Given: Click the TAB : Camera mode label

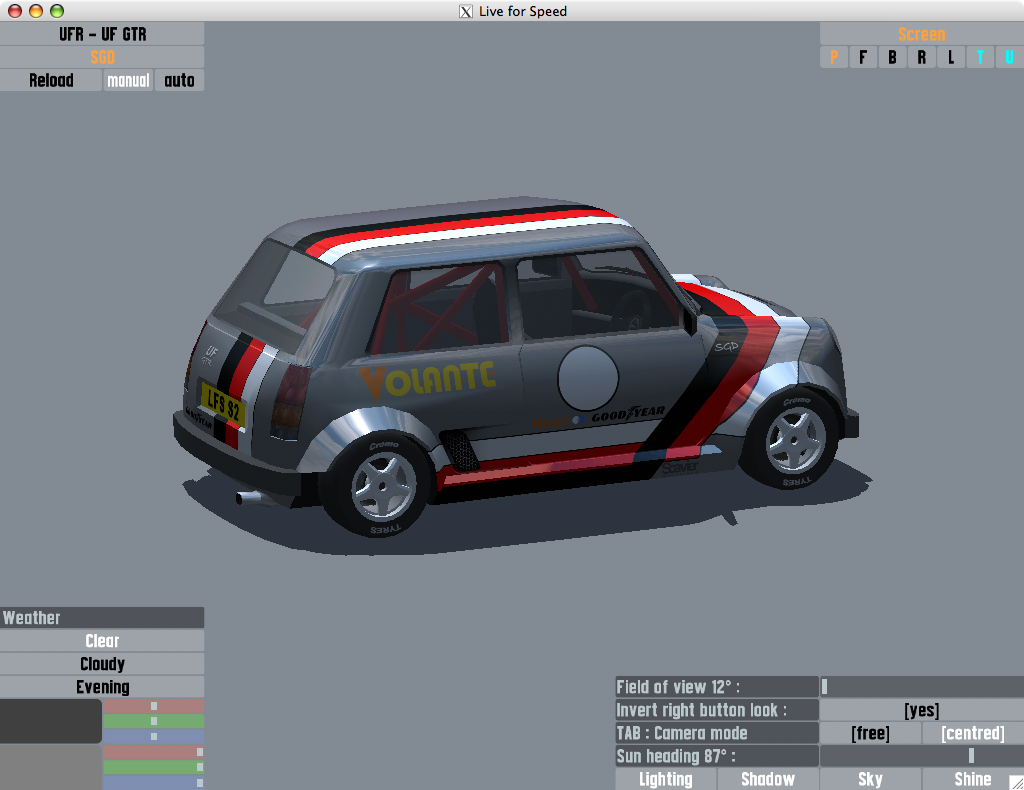Looking at the screenshot, I should (x=716, y=733).
